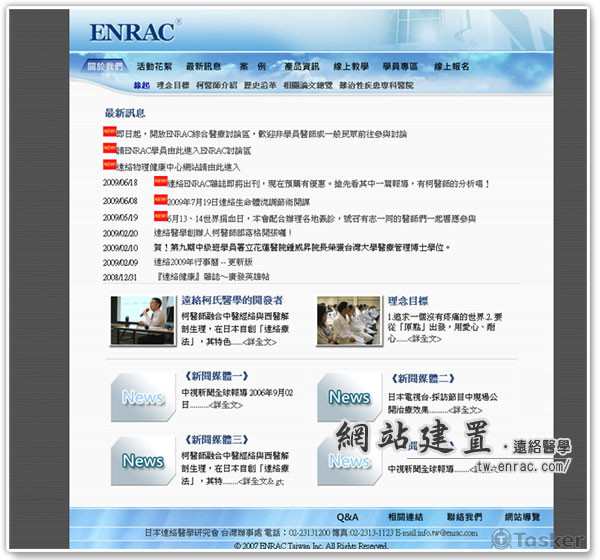Open the 聯絡我們 footer link
Image resolution: width=600 pixels, height=560 pixels.
click(465, 517)
